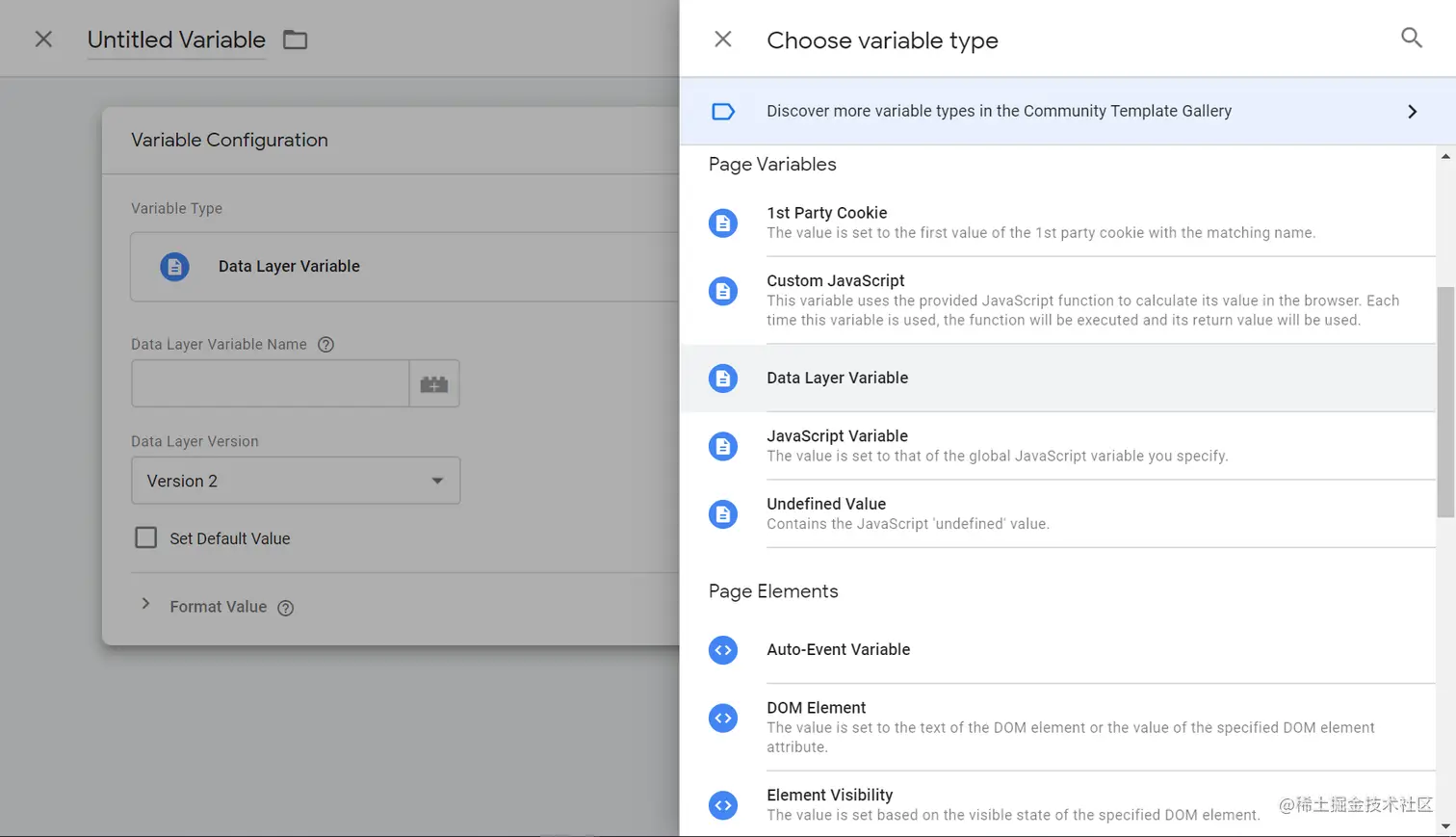Select Element Visibility variable type
The width and height of the screenshot is (1456, 837).
pyautogui.click(x=1058, y=804)
